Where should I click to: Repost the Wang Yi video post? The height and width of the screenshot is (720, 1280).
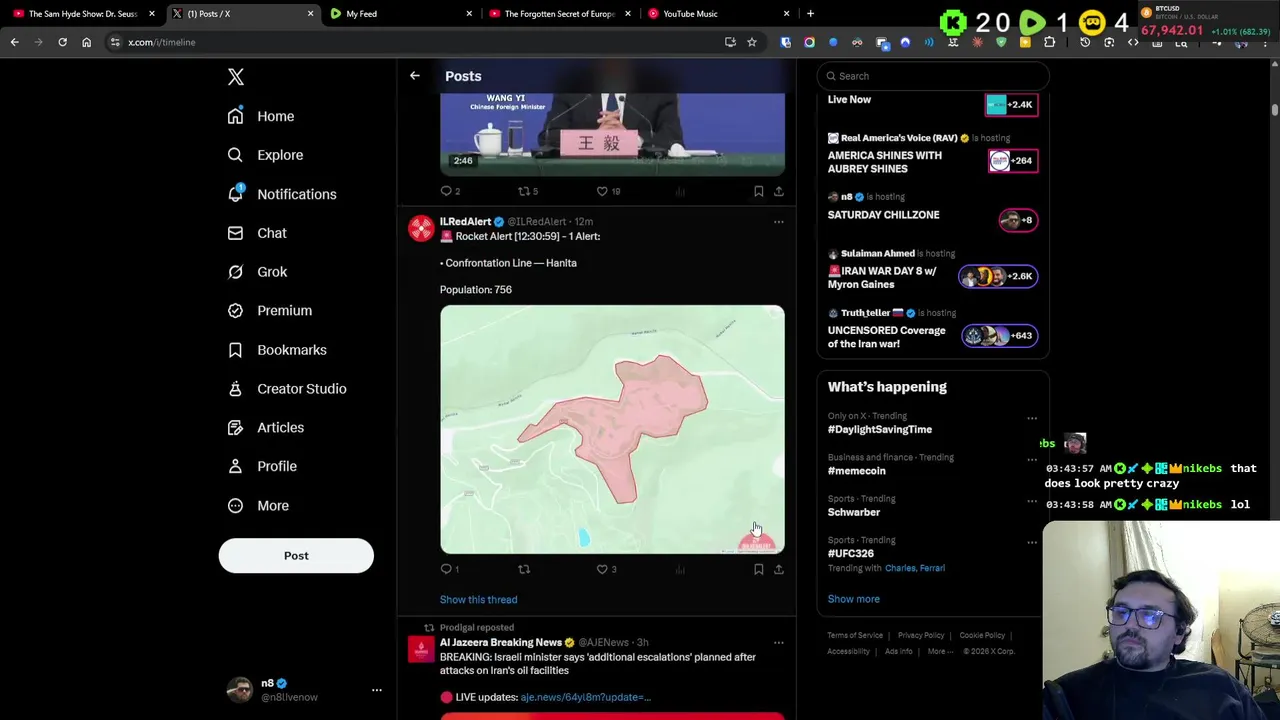pos(527,191)
